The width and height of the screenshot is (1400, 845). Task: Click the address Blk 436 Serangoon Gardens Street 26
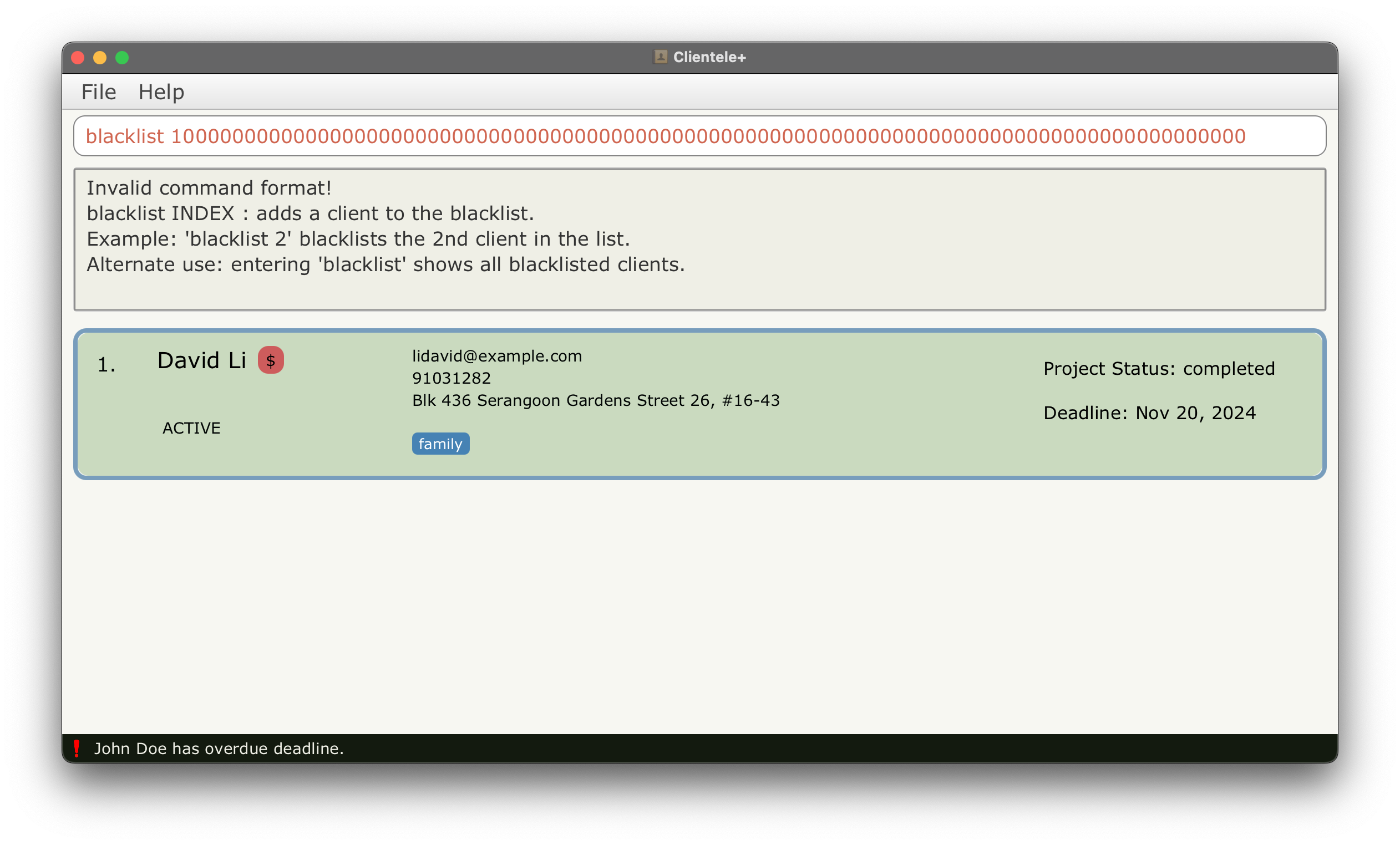point(596,400)
